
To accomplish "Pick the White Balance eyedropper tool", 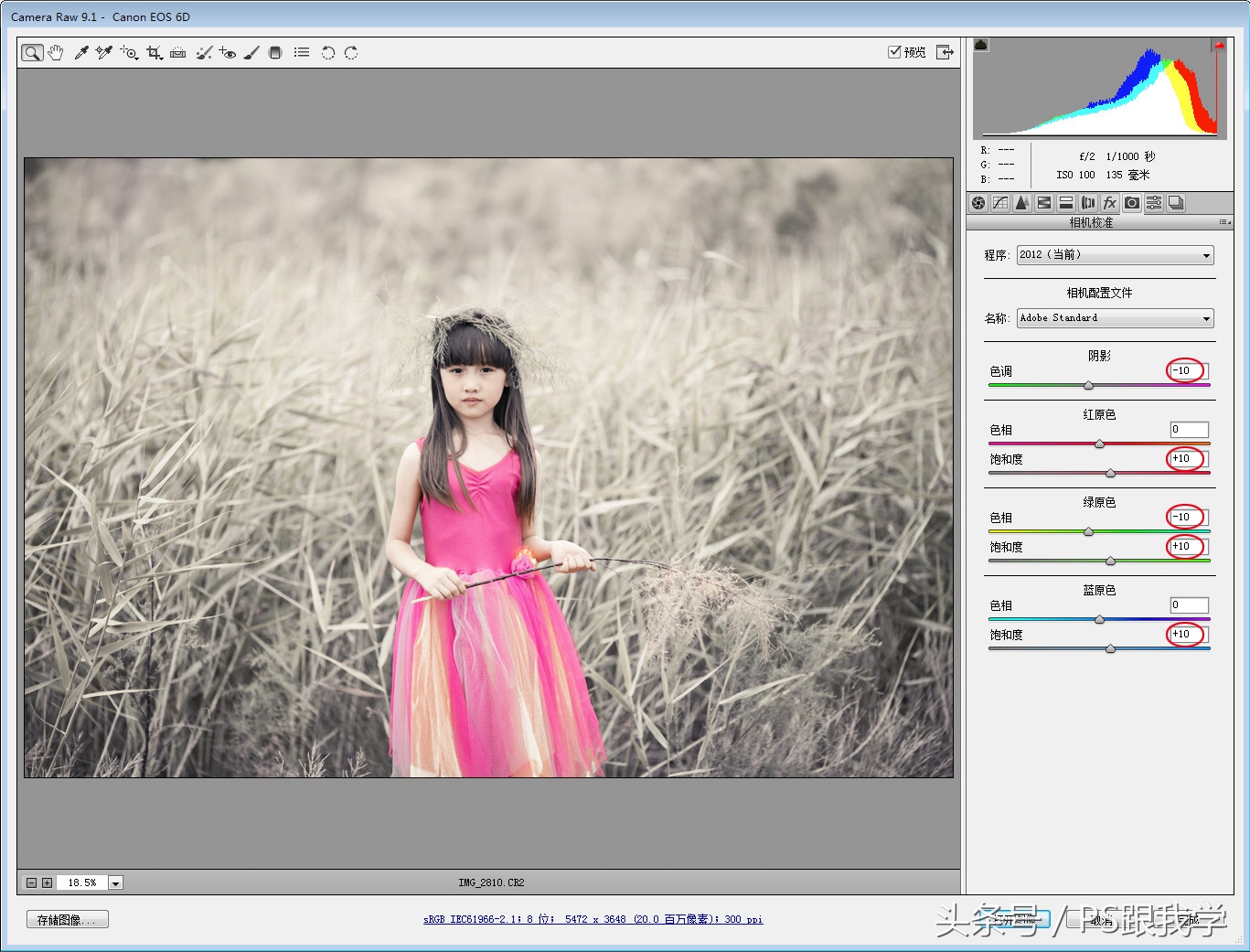I will tap(81, 53).
